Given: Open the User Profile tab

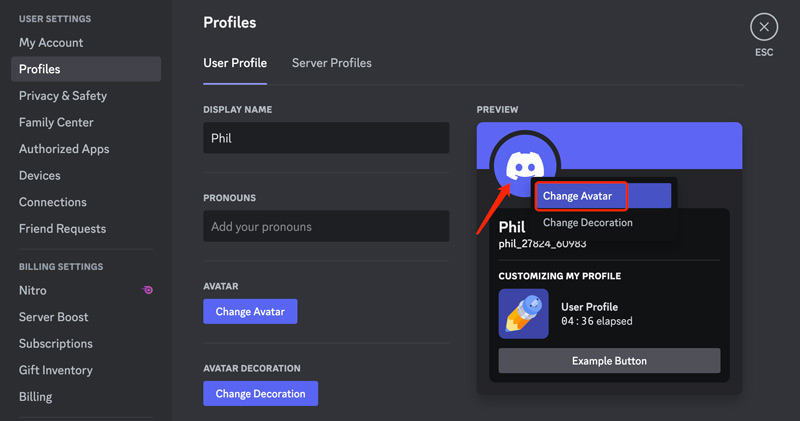Looking at the screenshot, I should pos(235,63).
